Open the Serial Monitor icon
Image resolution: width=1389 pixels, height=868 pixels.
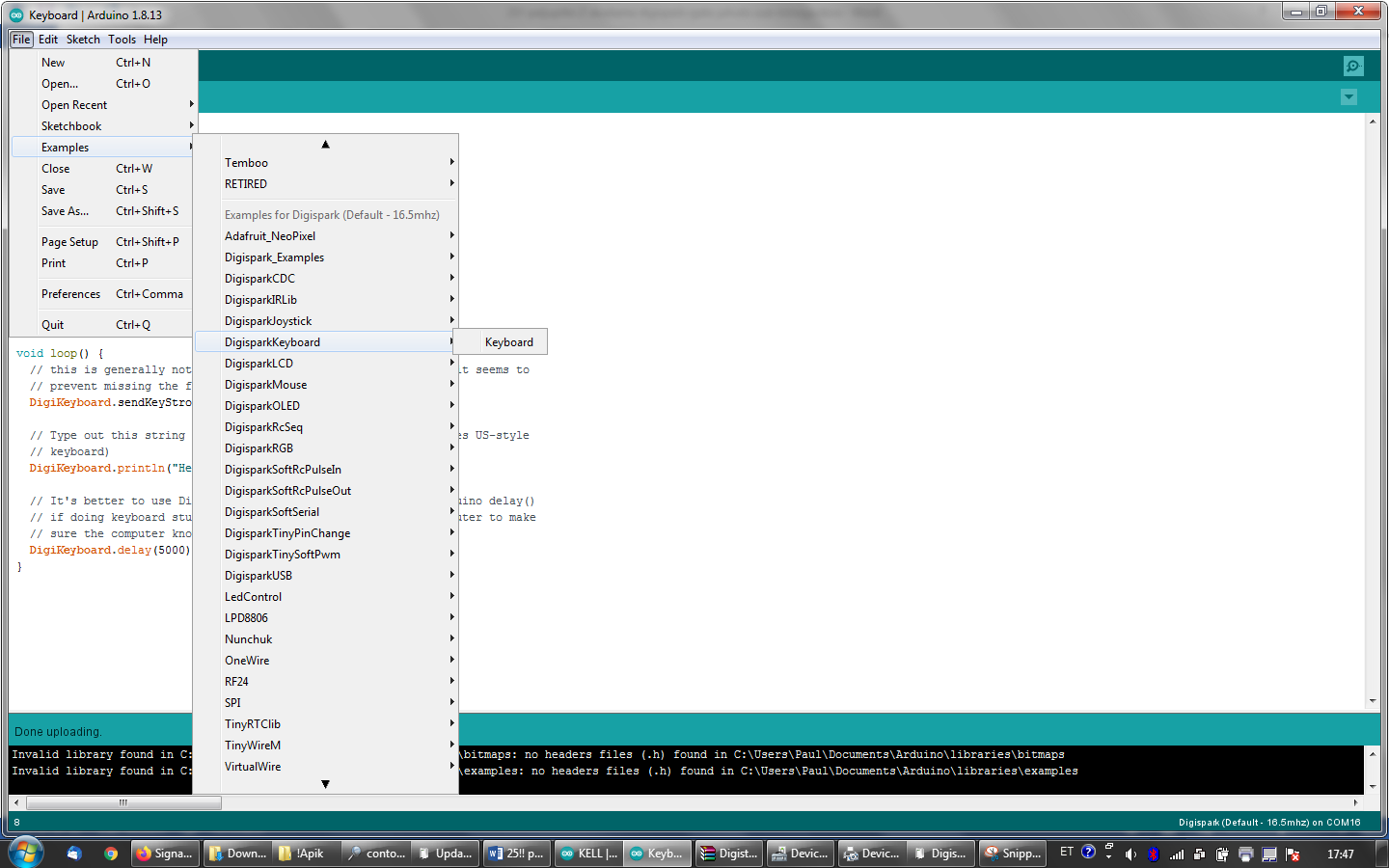click(x=1353, y=66)
